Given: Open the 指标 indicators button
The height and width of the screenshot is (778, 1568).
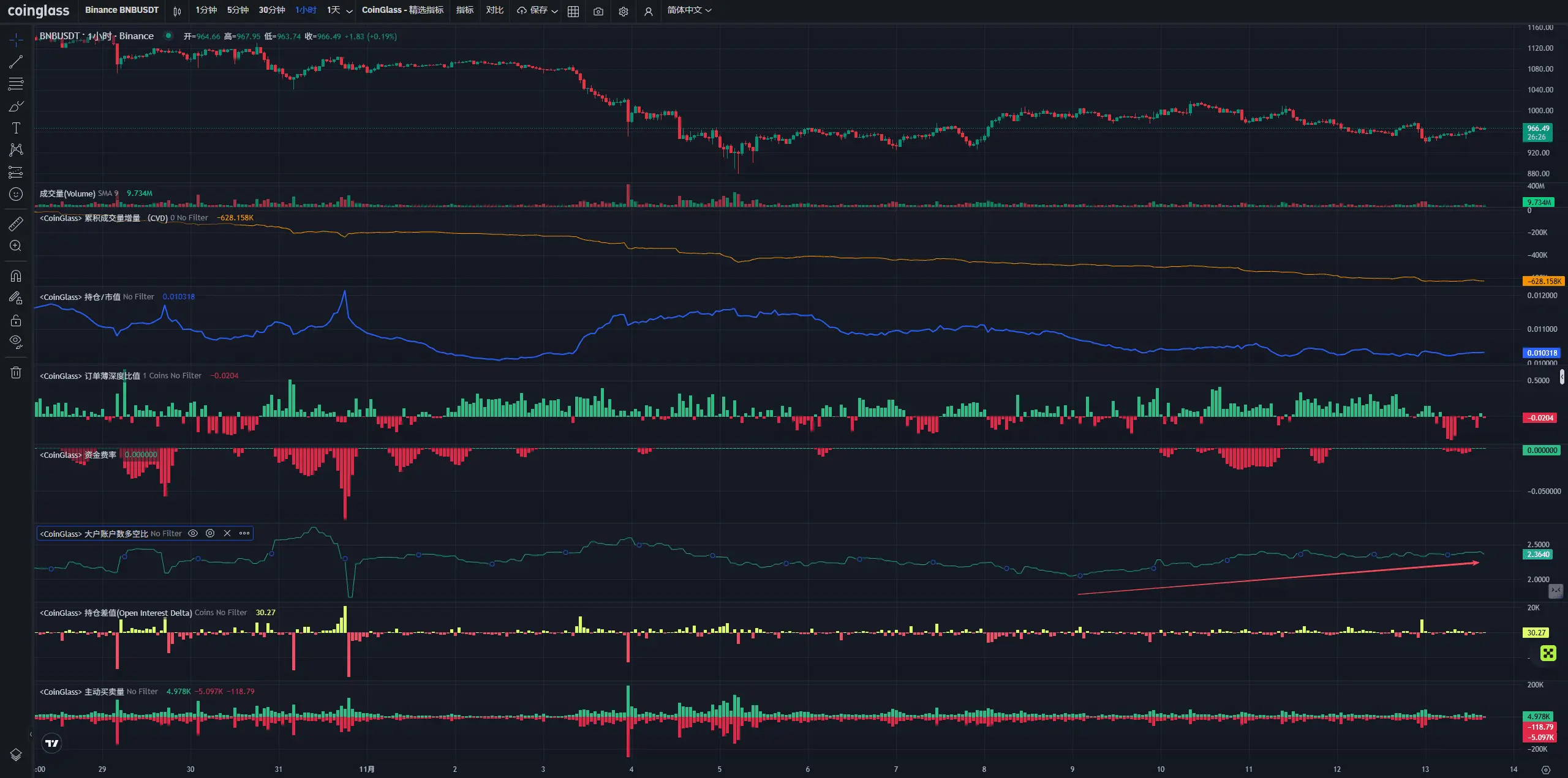Looking at the screenshot, I should click(x=465, y=10).
